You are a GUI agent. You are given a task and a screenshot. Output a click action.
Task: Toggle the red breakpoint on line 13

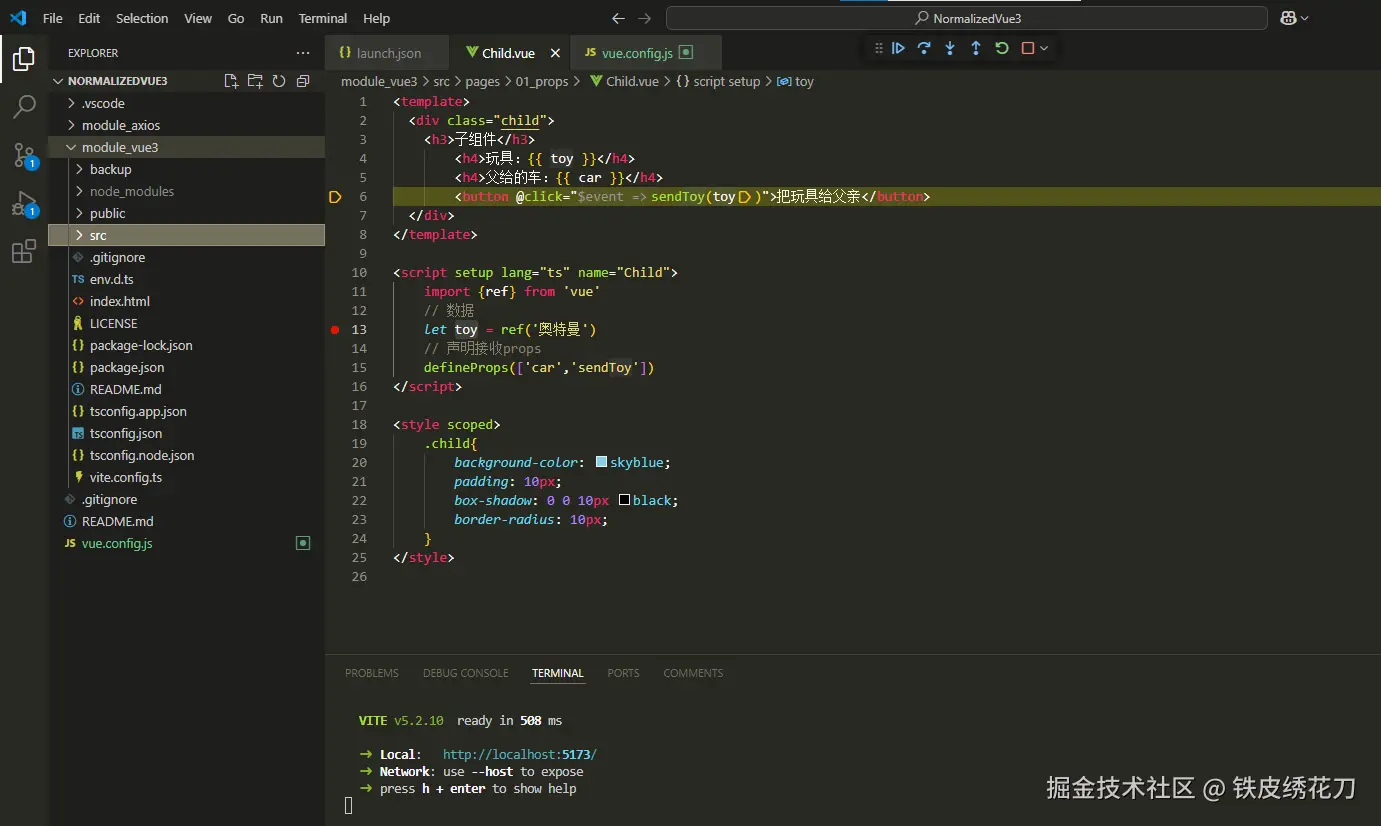tap(335, 330)
